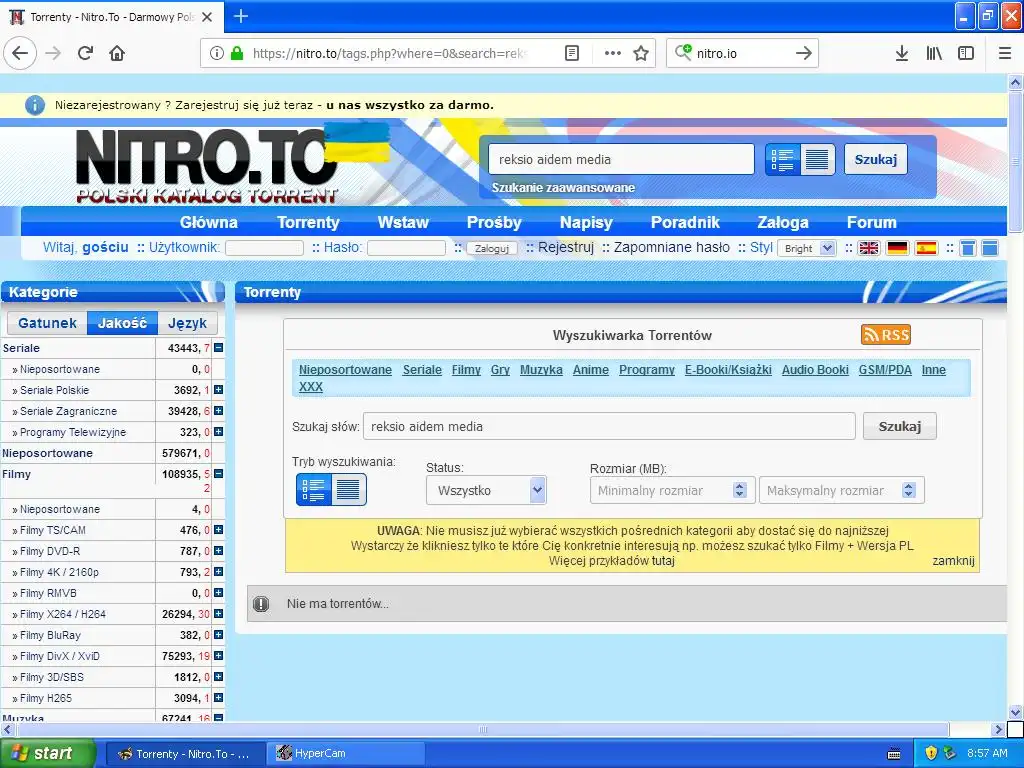Switch site language to English flag

coord(869,248)
